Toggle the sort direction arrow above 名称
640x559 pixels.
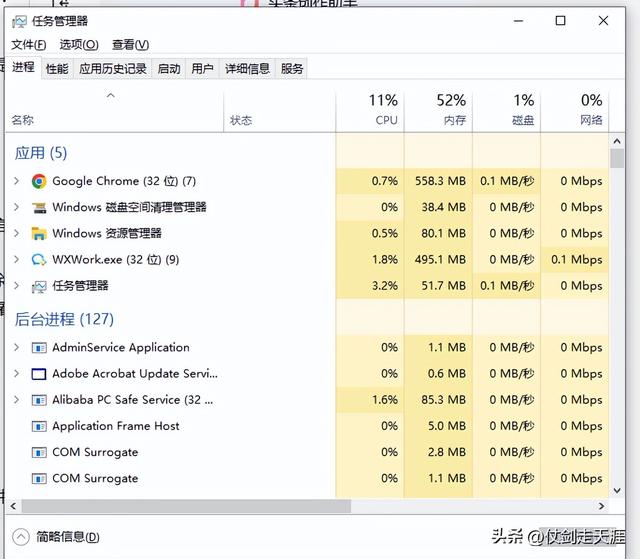point(111,95)
